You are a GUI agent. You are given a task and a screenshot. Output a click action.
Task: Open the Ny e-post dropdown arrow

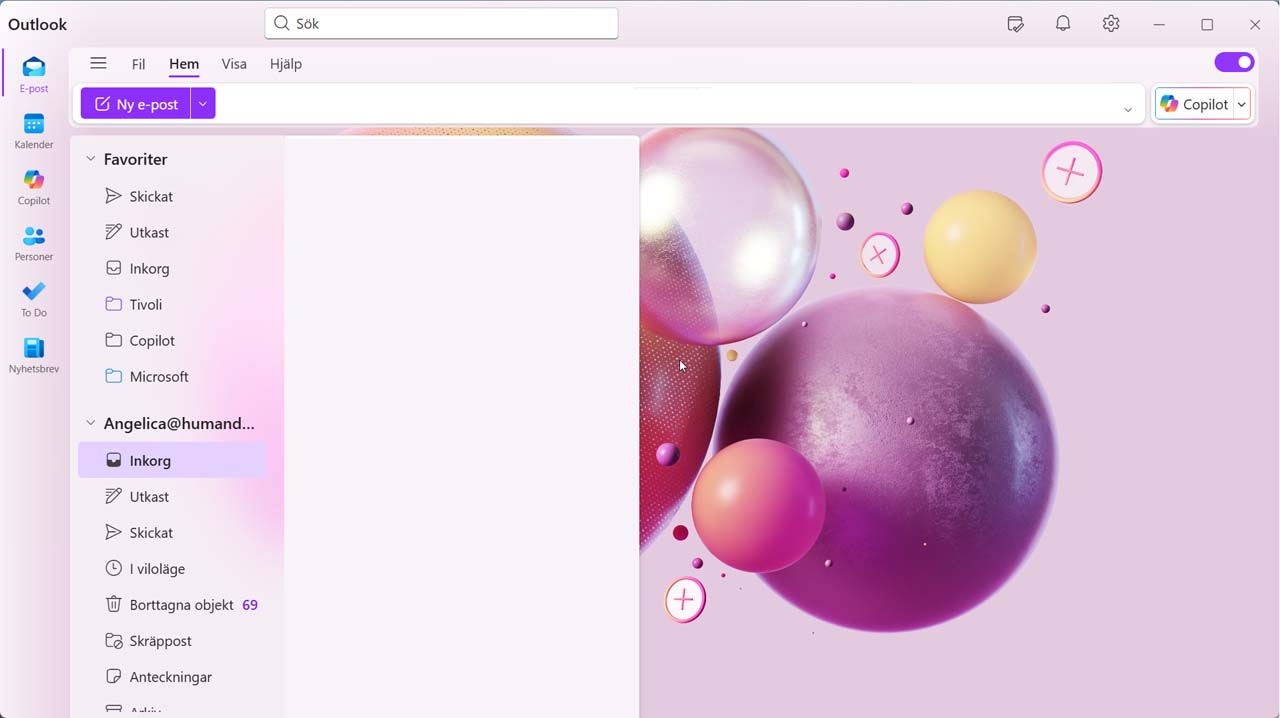[x=203, y=104]
